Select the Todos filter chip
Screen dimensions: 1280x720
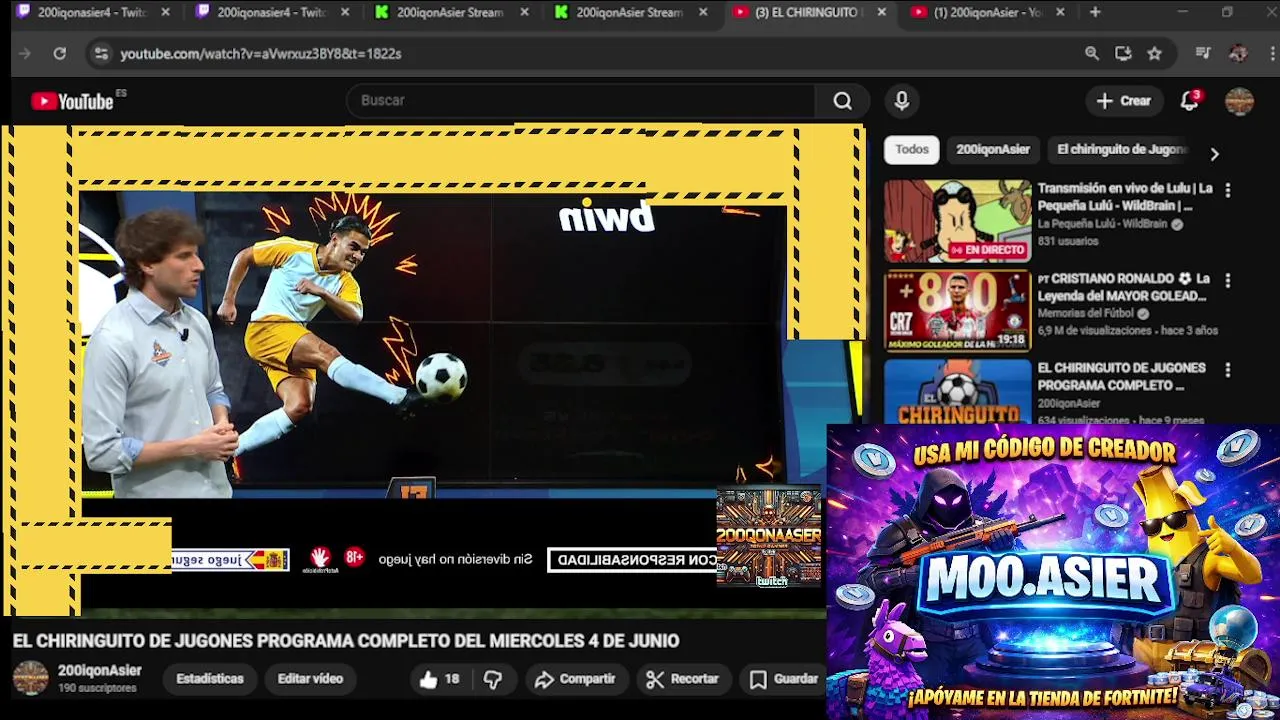tap(911, 149)
